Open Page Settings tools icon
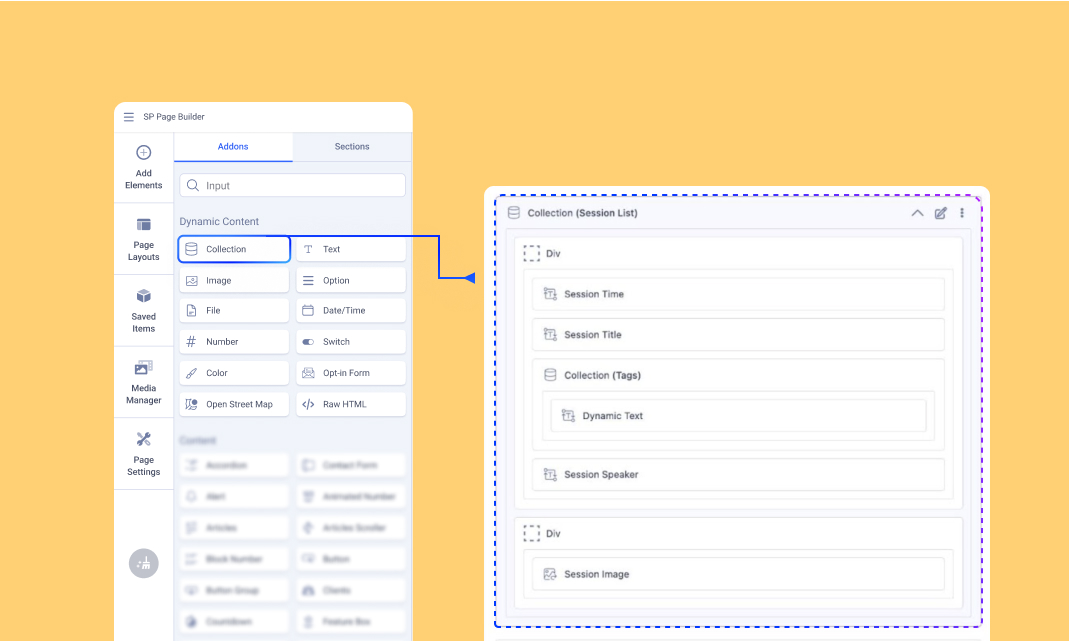This screenshot has height=641, width=1069. [x=143, y=440]
